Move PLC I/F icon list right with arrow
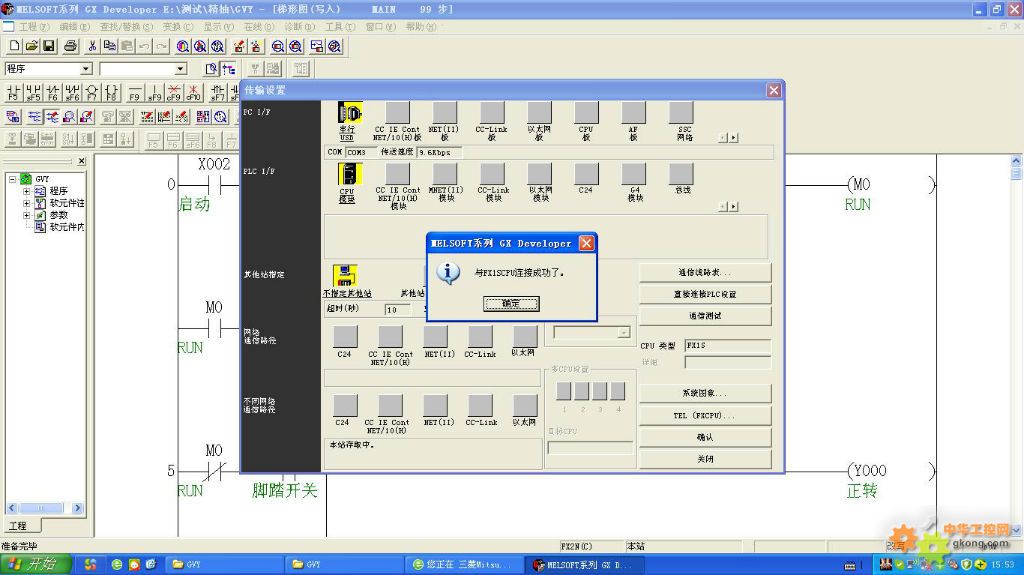The width and height of the screenshot is (1024, 575). [x=734, y=206]
